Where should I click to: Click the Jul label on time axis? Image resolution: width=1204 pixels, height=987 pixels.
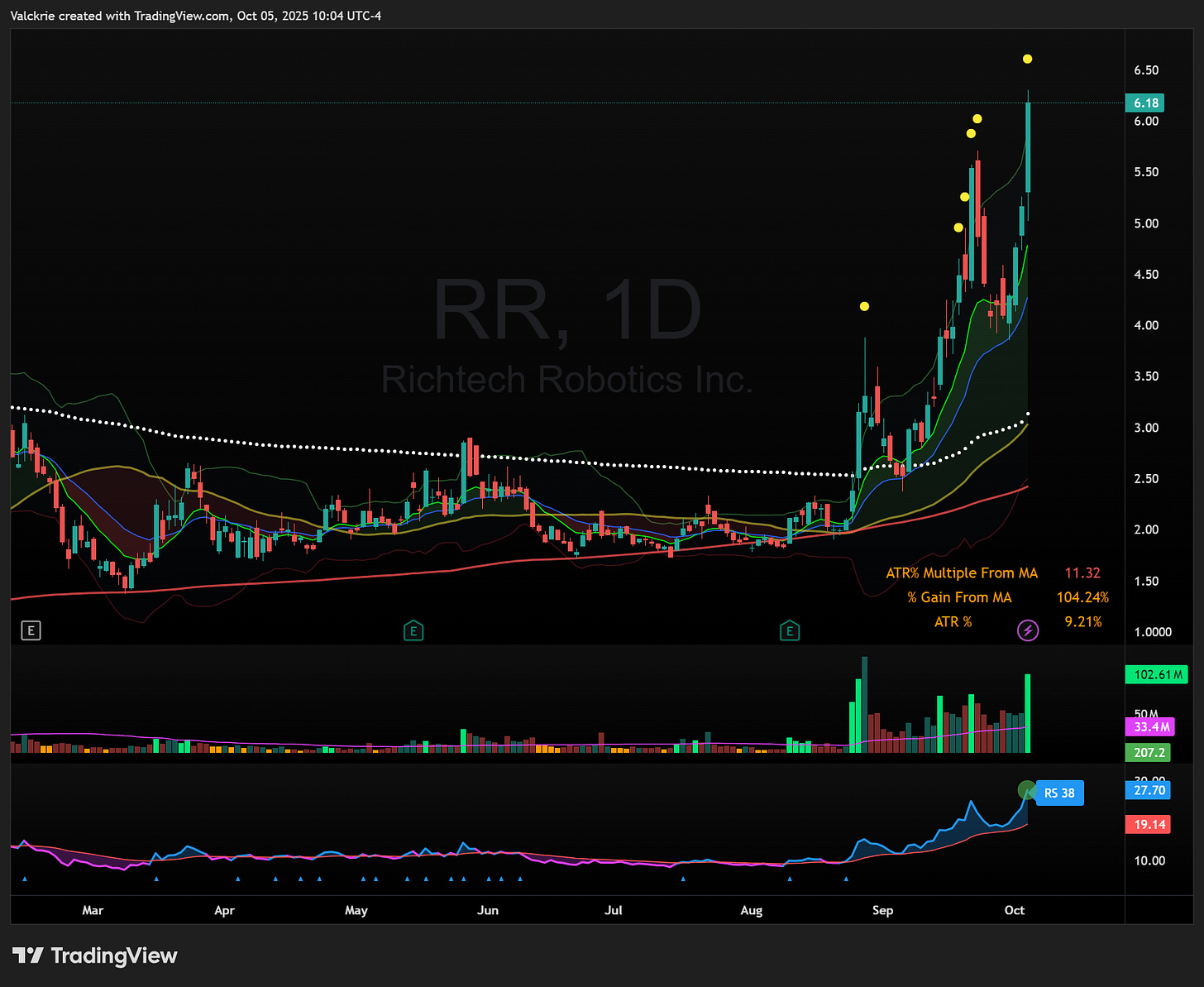(613, 910)
